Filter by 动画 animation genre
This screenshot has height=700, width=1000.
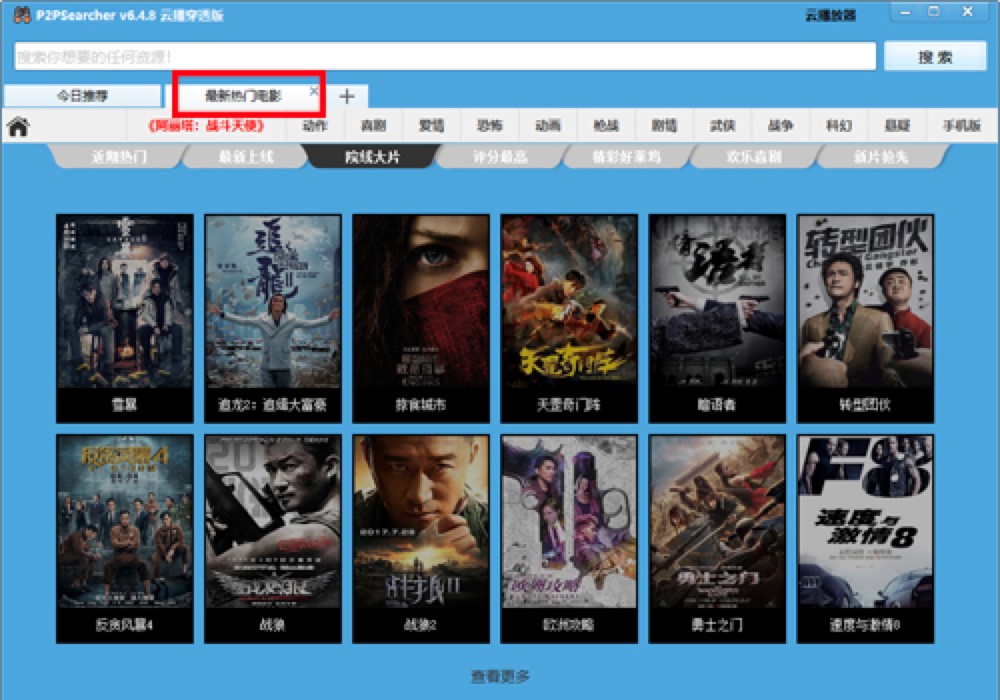548,126
